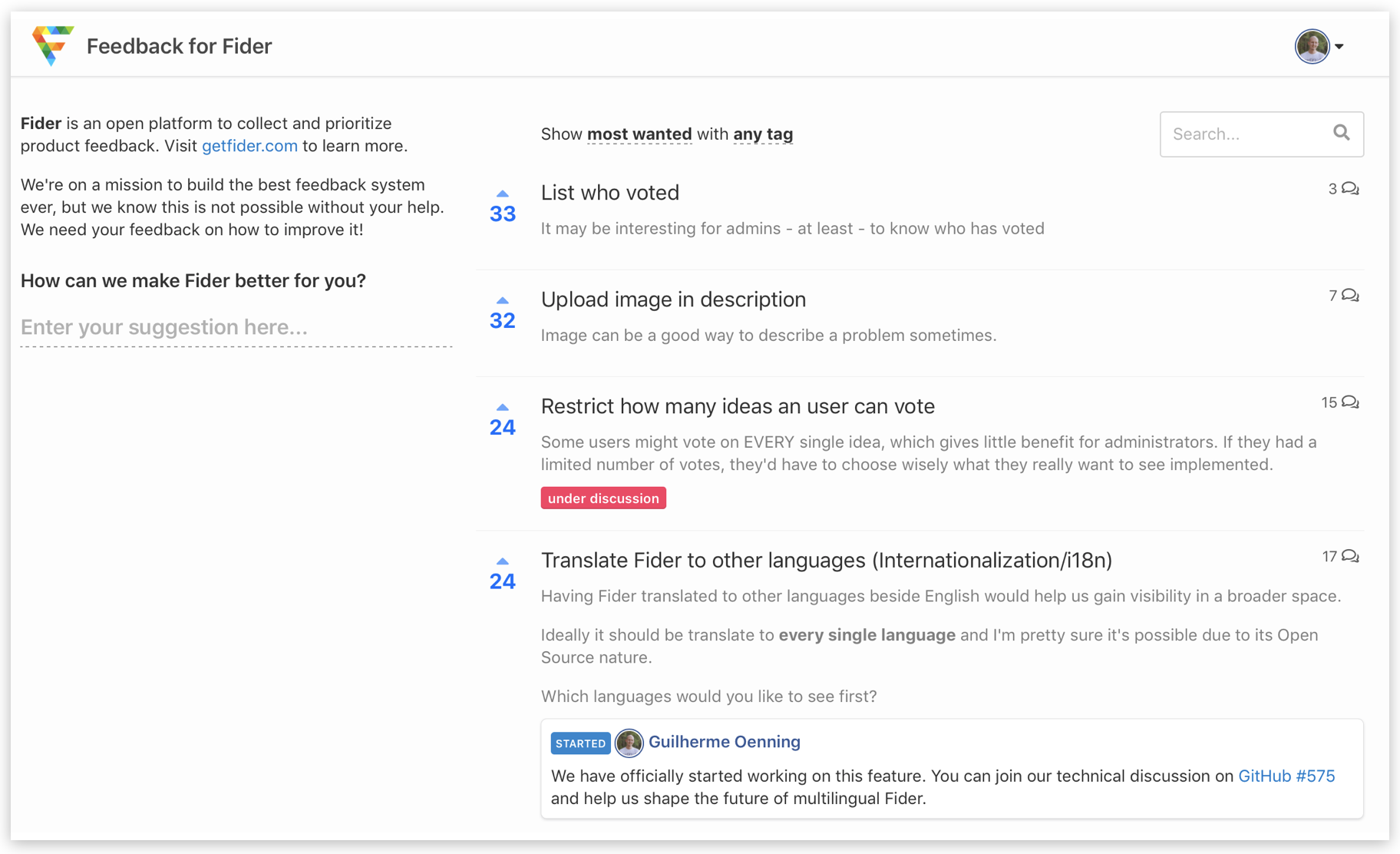Open 'Upload image in description' post
Viewport: 1400px width, 854px height.
673,300
